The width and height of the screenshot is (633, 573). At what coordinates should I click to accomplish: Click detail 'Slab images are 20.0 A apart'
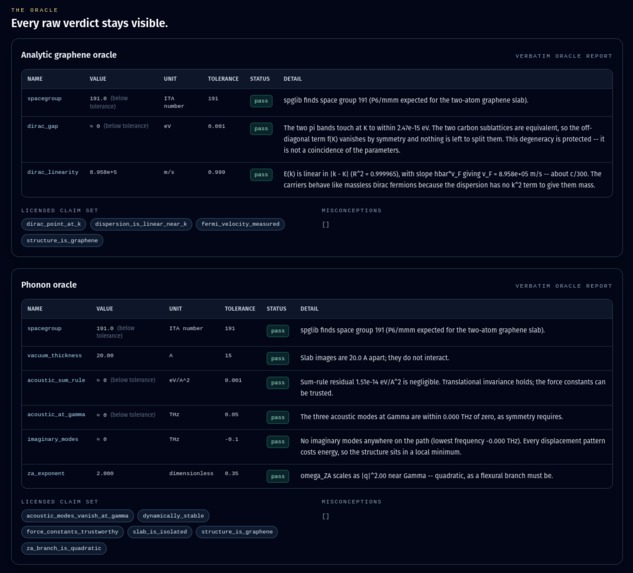tap(375, 358)
